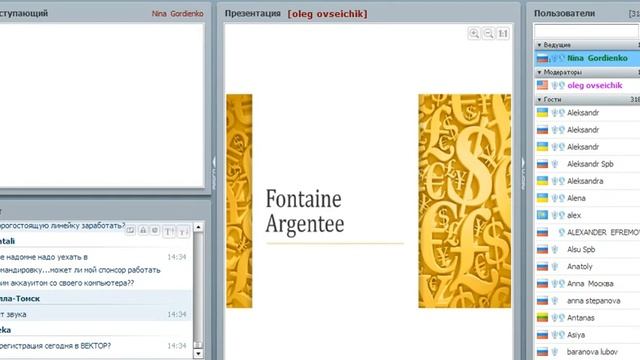This screenshot has width=640, height=360.
Task: Click headphone icon next to ALEXANDER EFREMOV
Action: click(562, 232)
